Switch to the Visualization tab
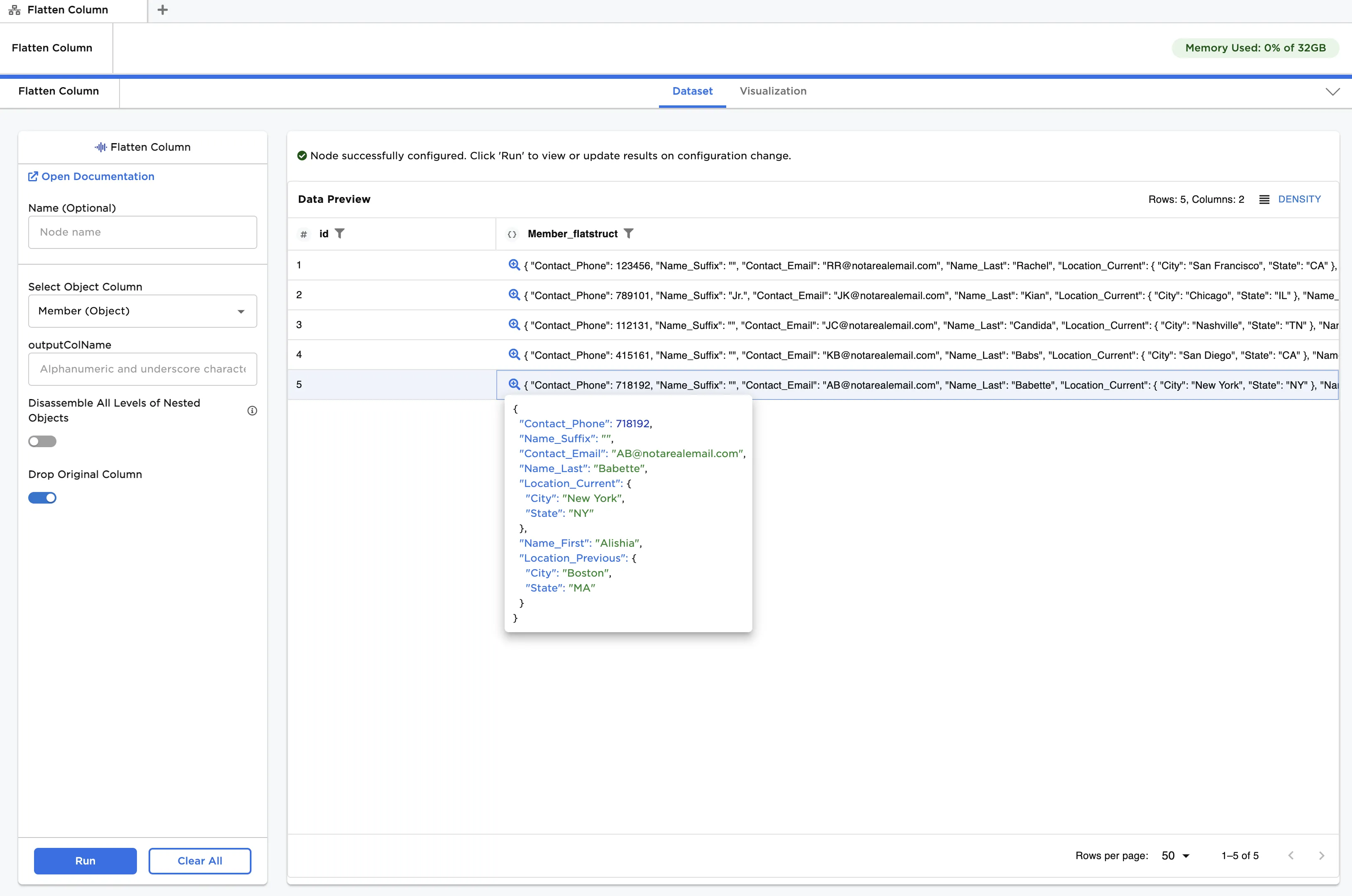Image resolution: width=1352 pixels, height=896 pixels. coord(773,91)
